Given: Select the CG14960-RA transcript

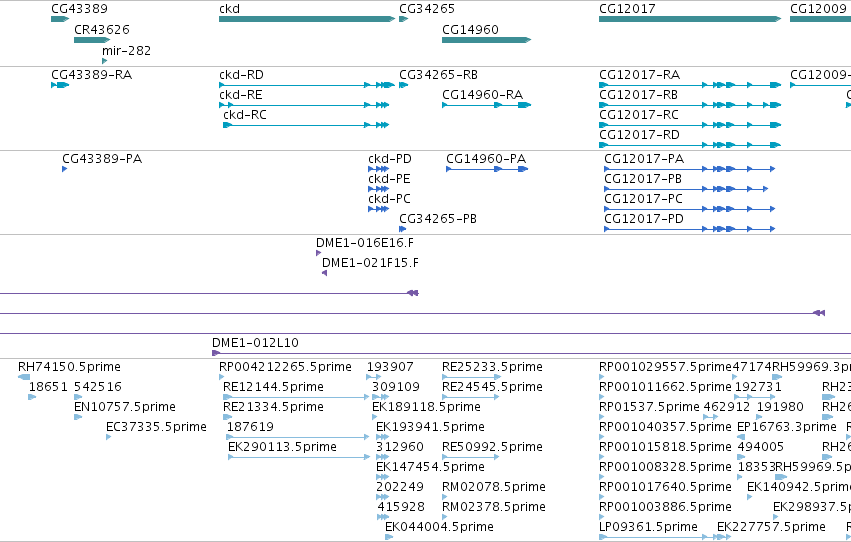Looking at the screenshot, I should 486,105.
